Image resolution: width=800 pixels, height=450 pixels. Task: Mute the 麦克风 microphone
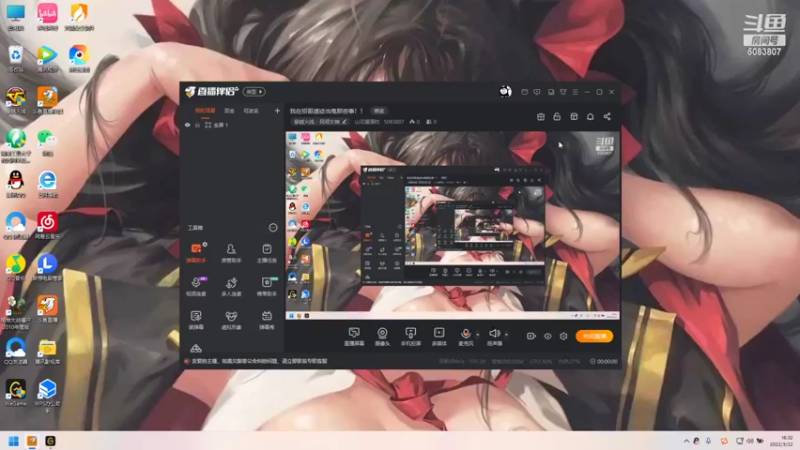(x=465, y=337)
